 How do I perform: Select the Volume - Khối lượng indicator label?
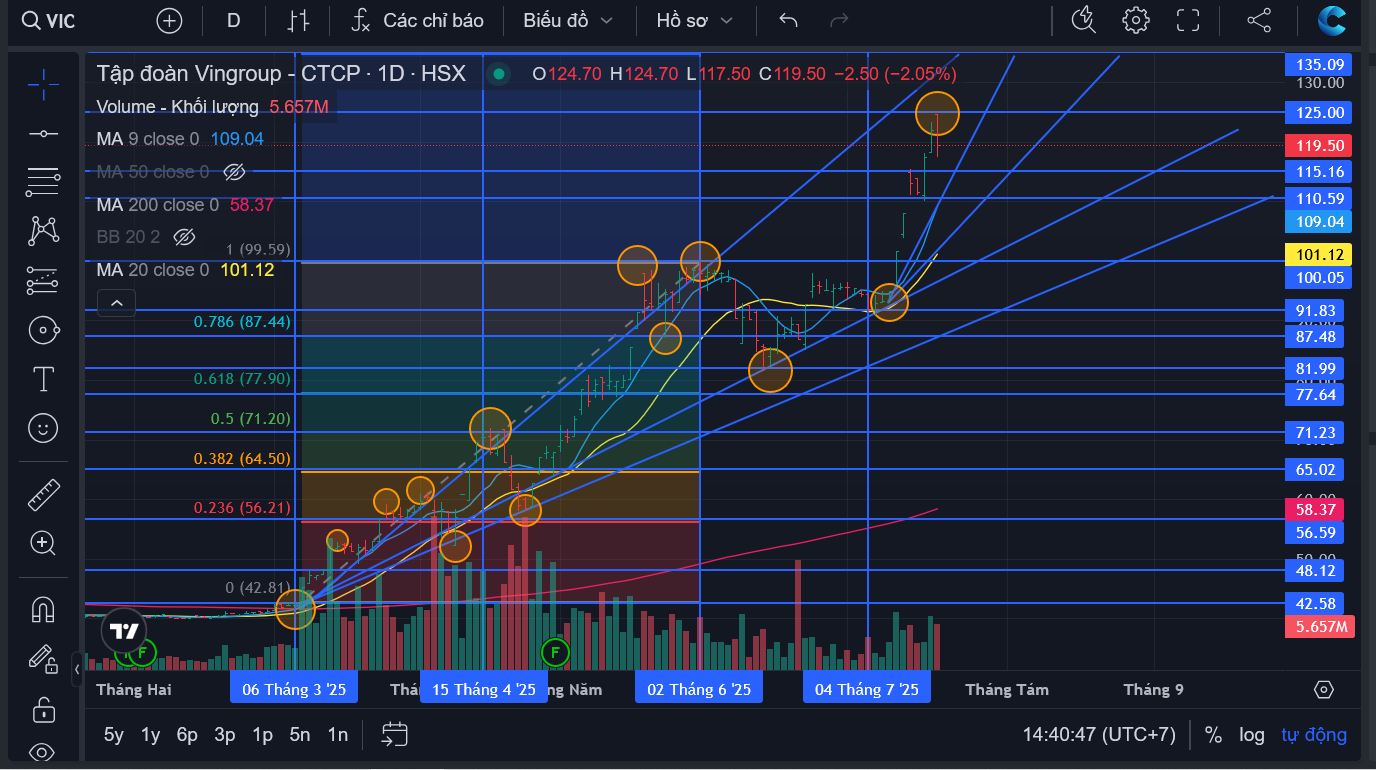click(x=178, y=106)
